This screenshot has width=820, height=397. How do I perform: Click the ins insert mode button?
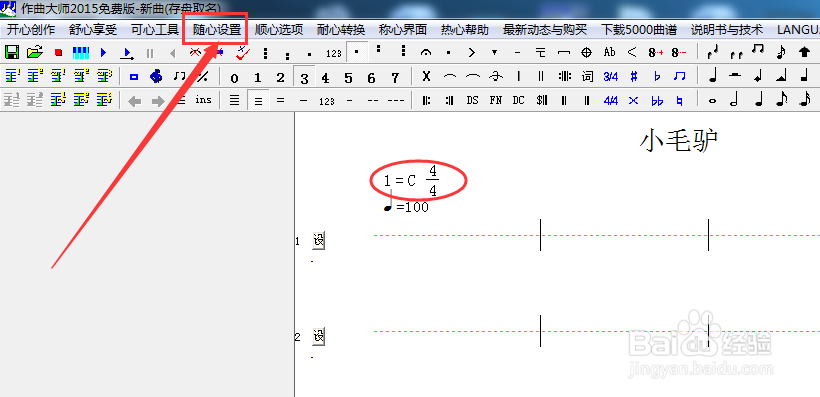[203, 99]
